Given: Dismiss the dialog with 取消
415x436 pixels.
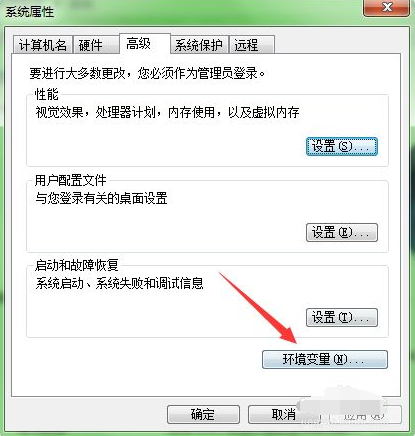Looking at the screenshot, I should [284, 414].
